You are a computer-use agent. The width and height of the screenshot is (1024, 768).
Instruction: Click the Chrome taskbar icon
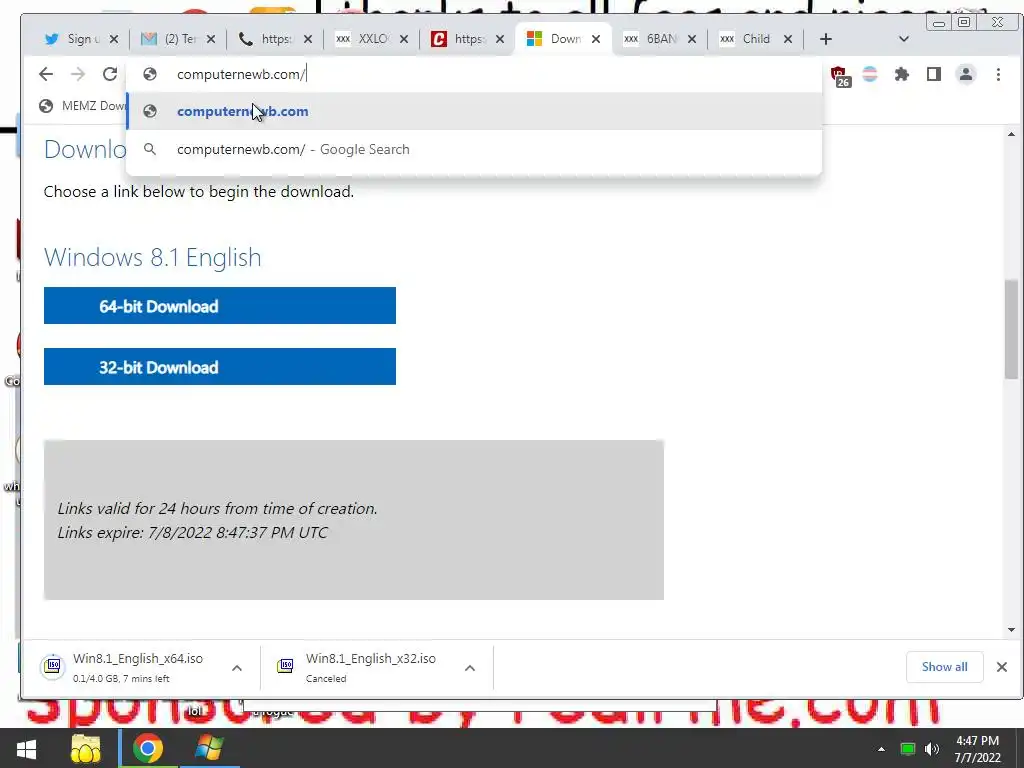[148, 748]
